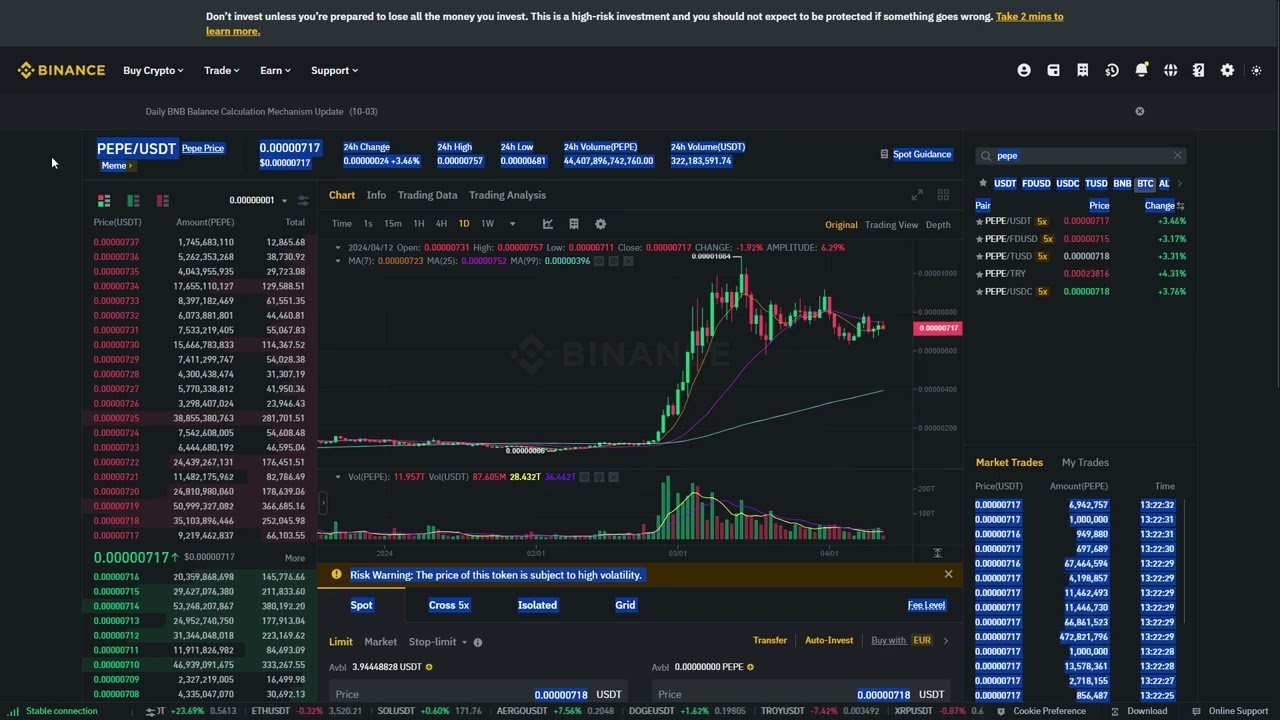This screenshot has height=720, width=1280.
Task: Click Auto-Invest link
Action: click(829, 640)
